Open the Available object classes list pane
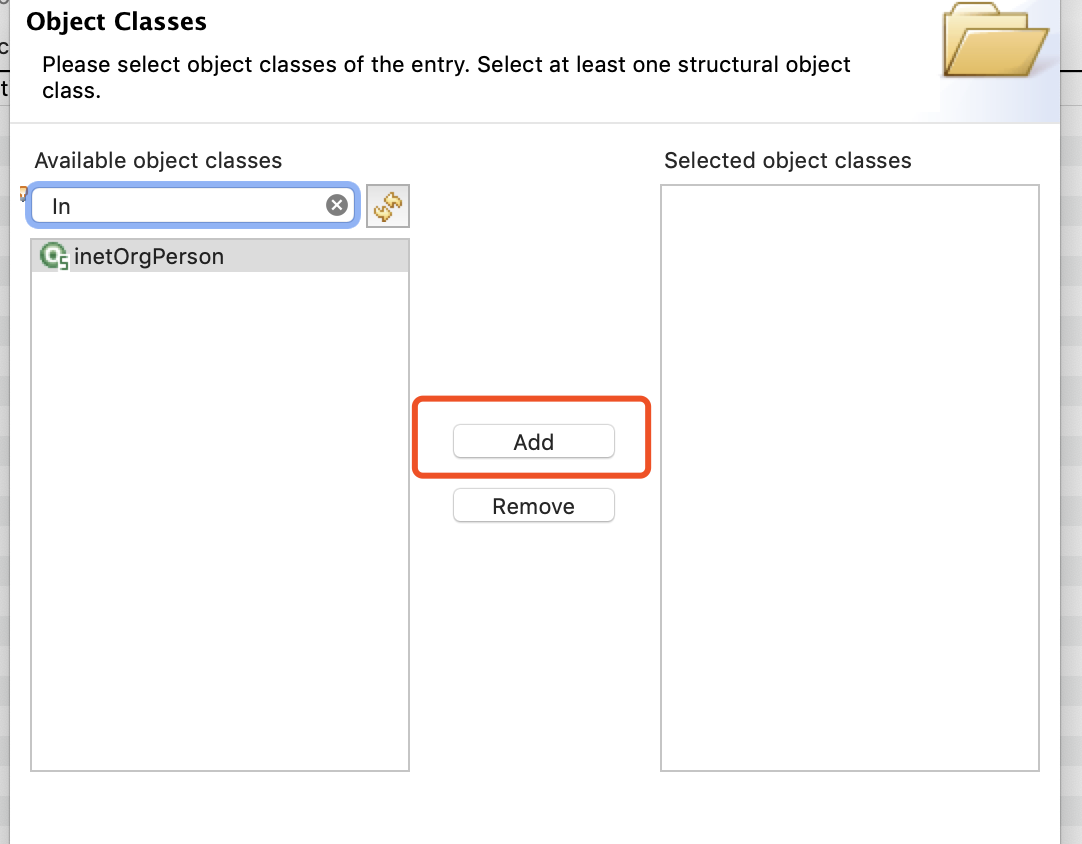This screenshot has width=1082, height=844. pos(220,500)
